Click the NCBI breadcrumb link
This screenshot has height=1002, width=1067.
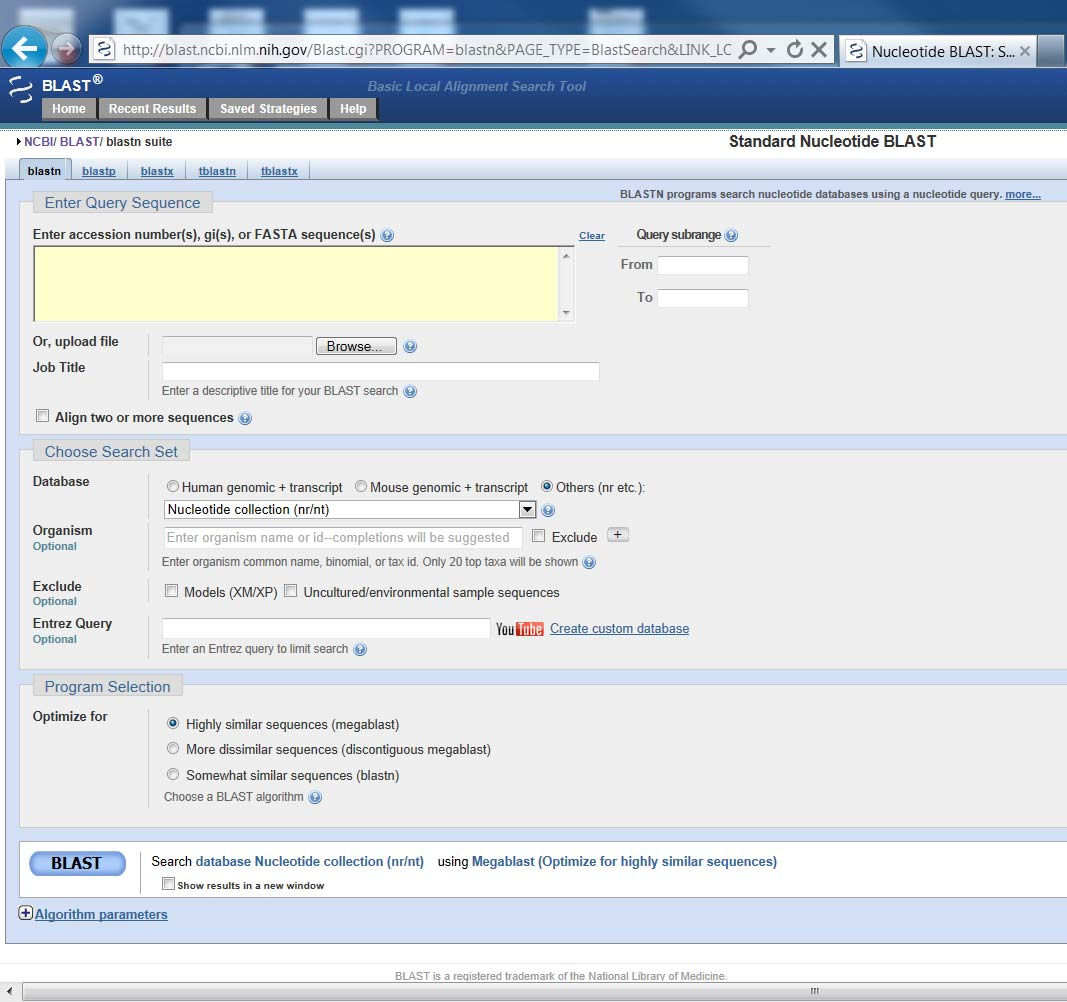click(x=39, y=142)
